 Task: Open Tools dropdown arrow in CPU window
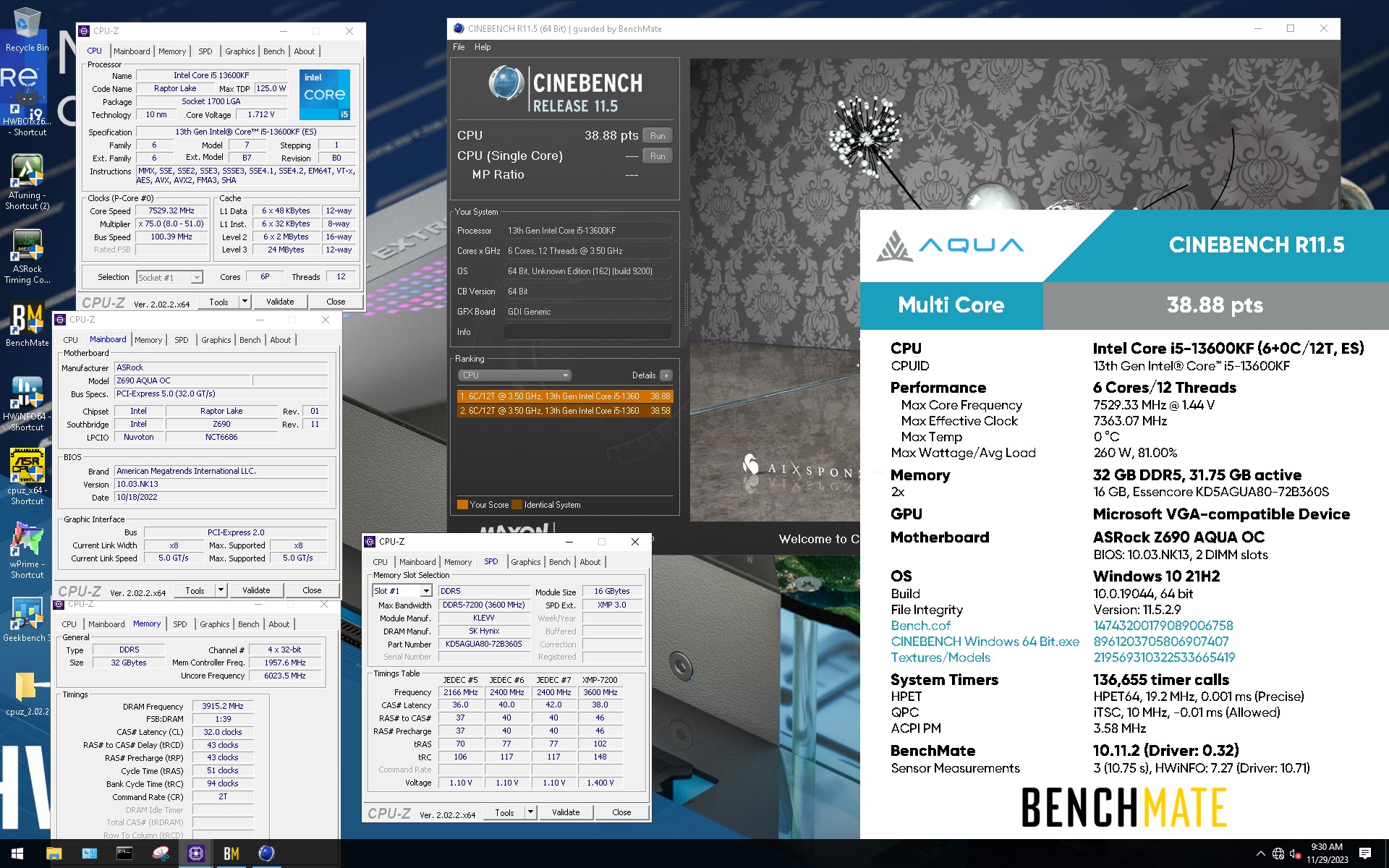245,302
